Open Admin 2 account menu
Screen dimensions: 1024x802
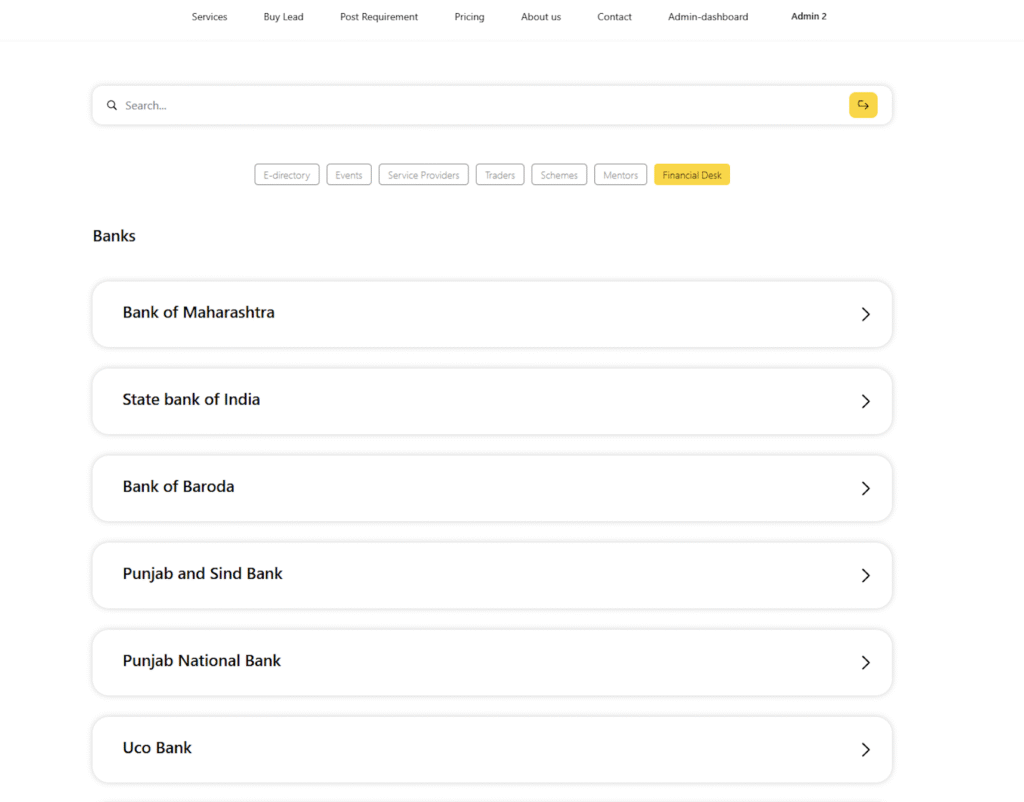click(x=808, y=16)
